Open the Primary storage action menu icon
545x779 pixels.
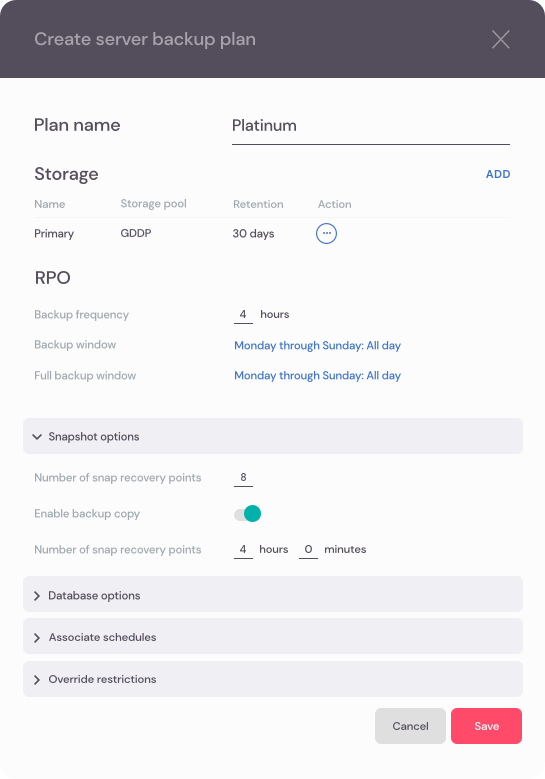326,233
